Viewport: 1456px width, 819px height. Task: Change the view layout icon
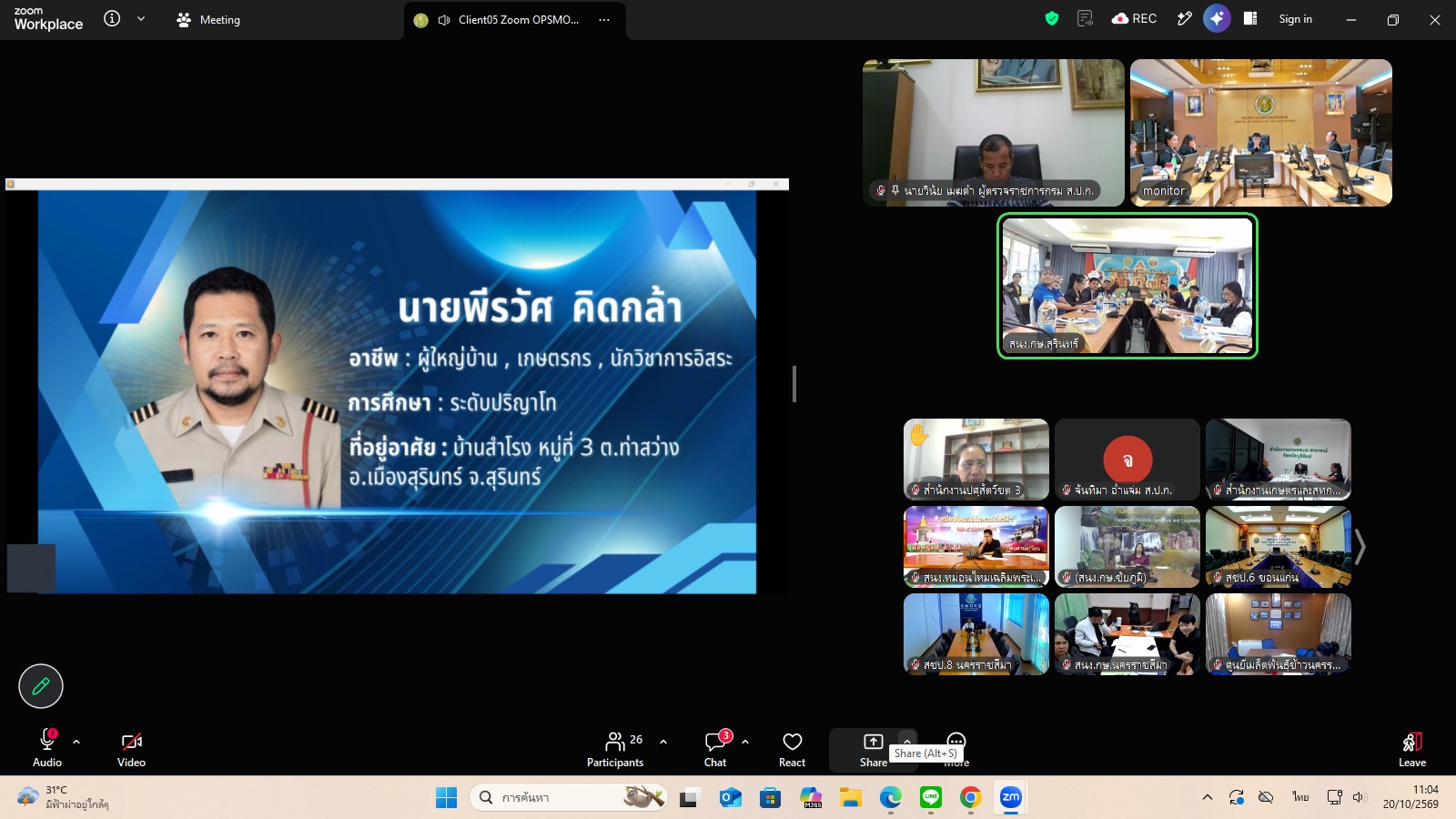(1250, 18)
